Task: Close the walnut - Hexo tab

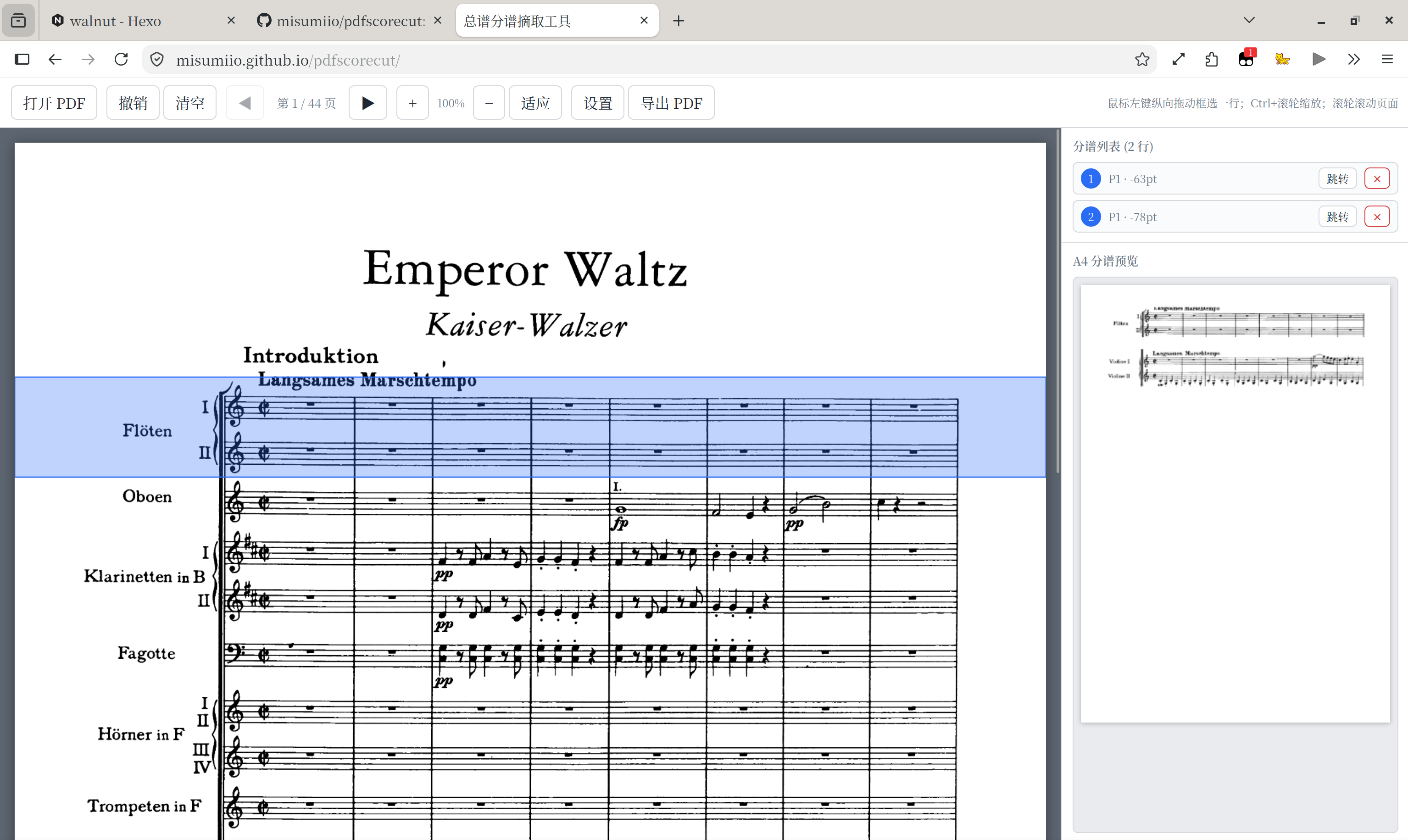Action: click(231, 21)
